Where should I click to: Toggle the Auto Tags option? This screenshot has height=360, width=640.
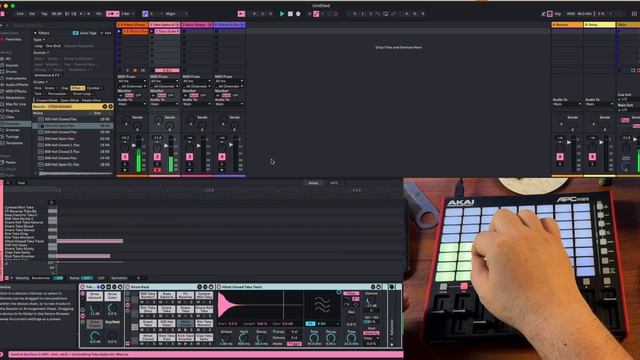(x=84, y=33)
